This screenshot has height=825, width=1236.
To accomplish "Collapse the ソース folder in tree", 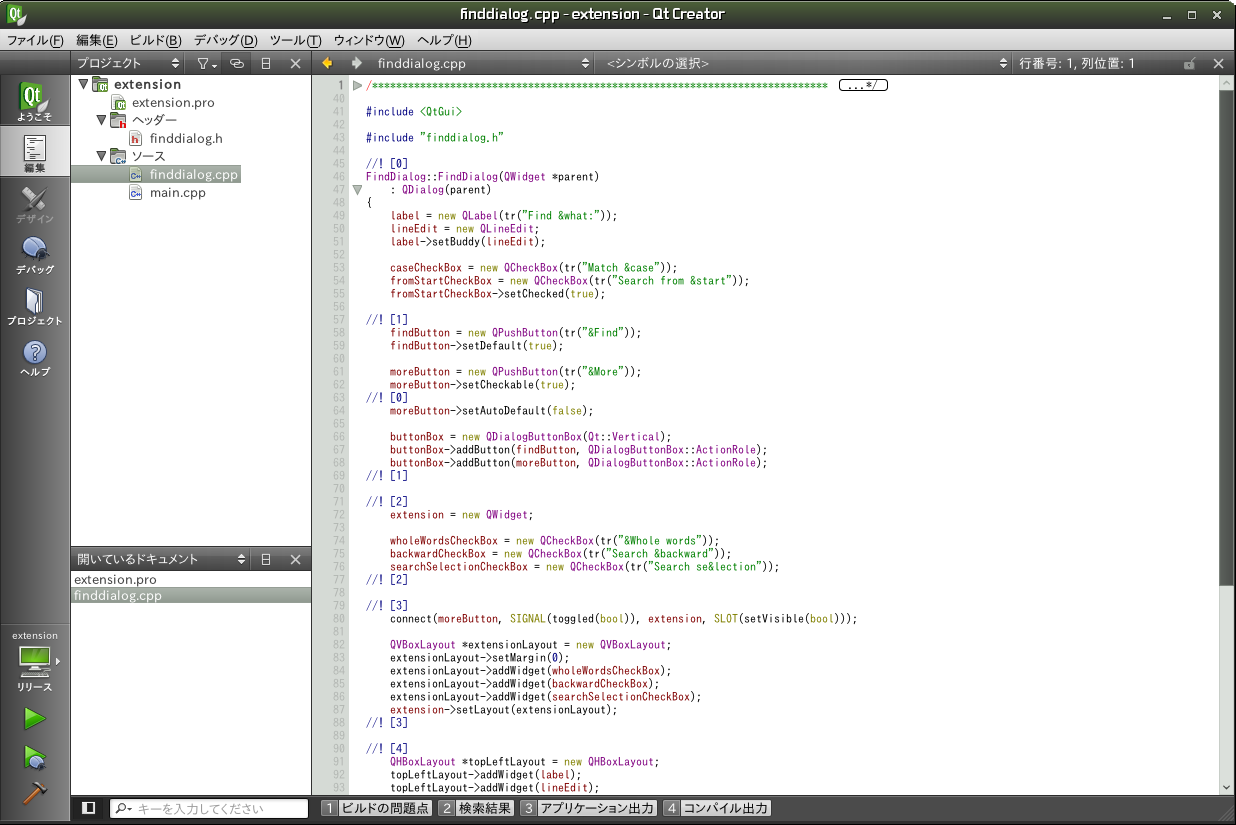I will pos(101,156).
